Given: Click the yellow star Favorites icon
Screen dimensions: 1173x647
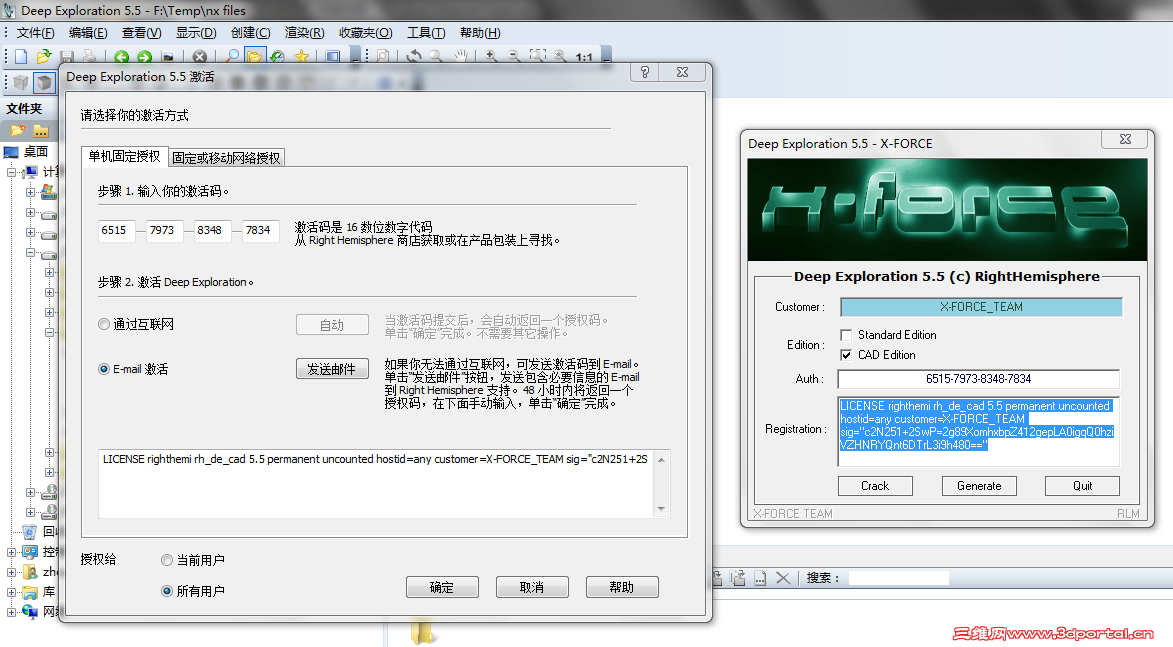Looking at the screenshot, I should tap(301, 56).
